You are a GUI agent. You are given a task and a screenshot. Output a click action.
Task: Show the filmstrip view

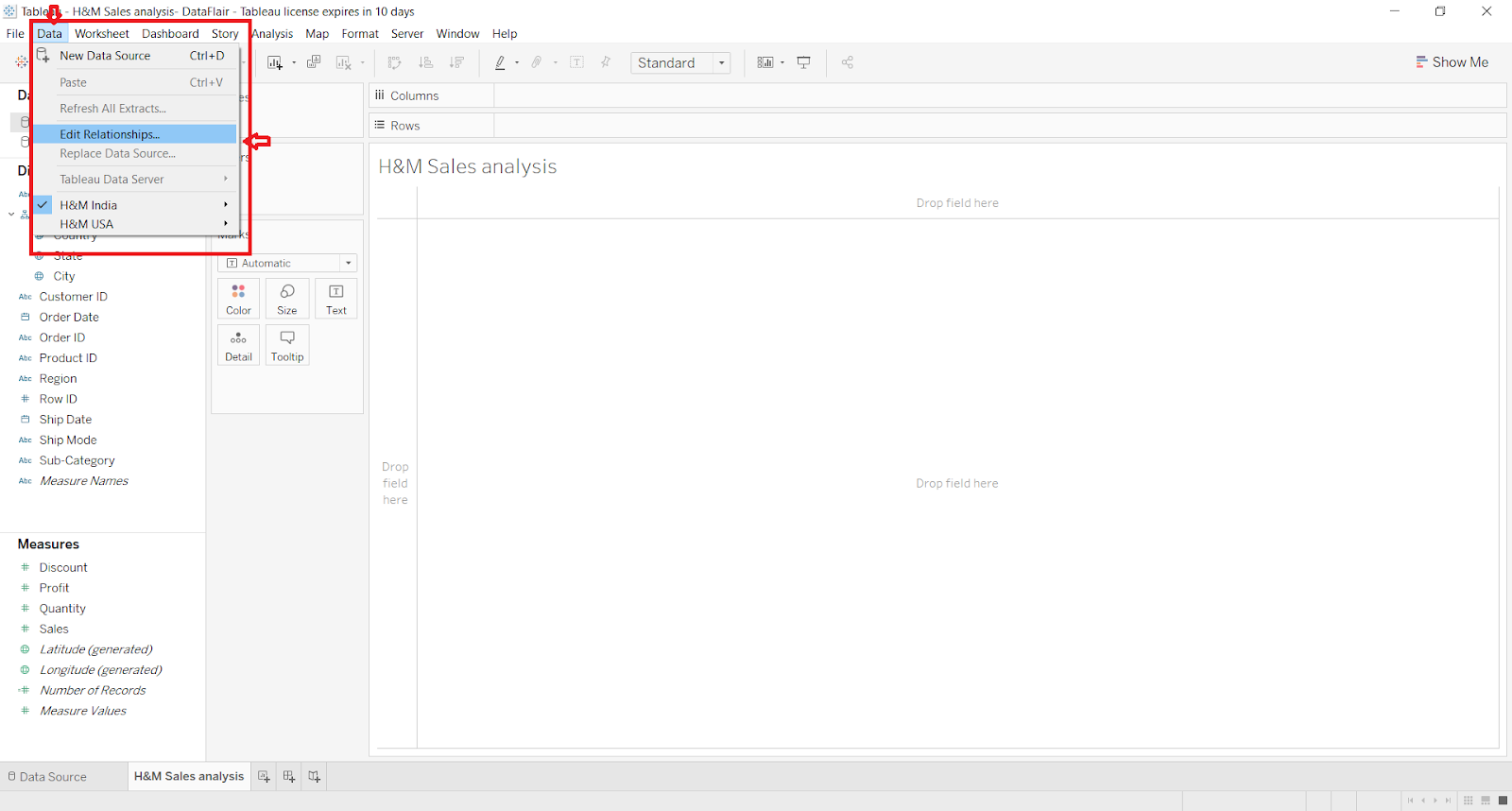[1486, 801]
